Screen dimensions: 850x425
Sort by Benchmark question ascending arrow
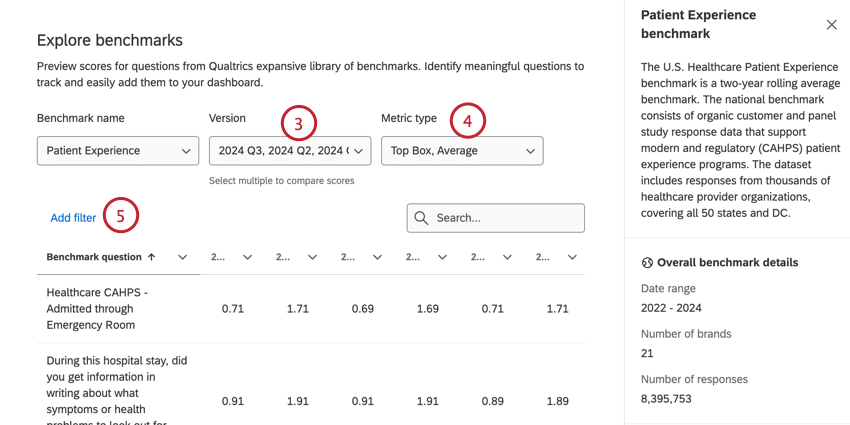tap(152, 257)
